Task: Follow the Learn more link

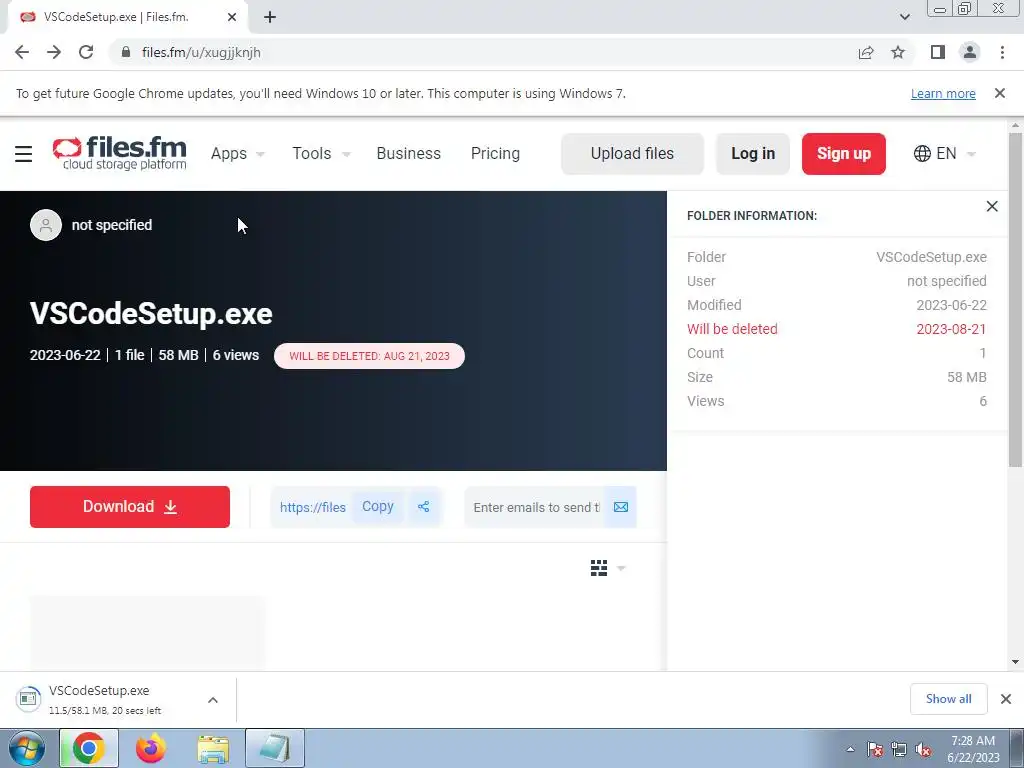Action: pyautogui.click(x=943, y=93)
